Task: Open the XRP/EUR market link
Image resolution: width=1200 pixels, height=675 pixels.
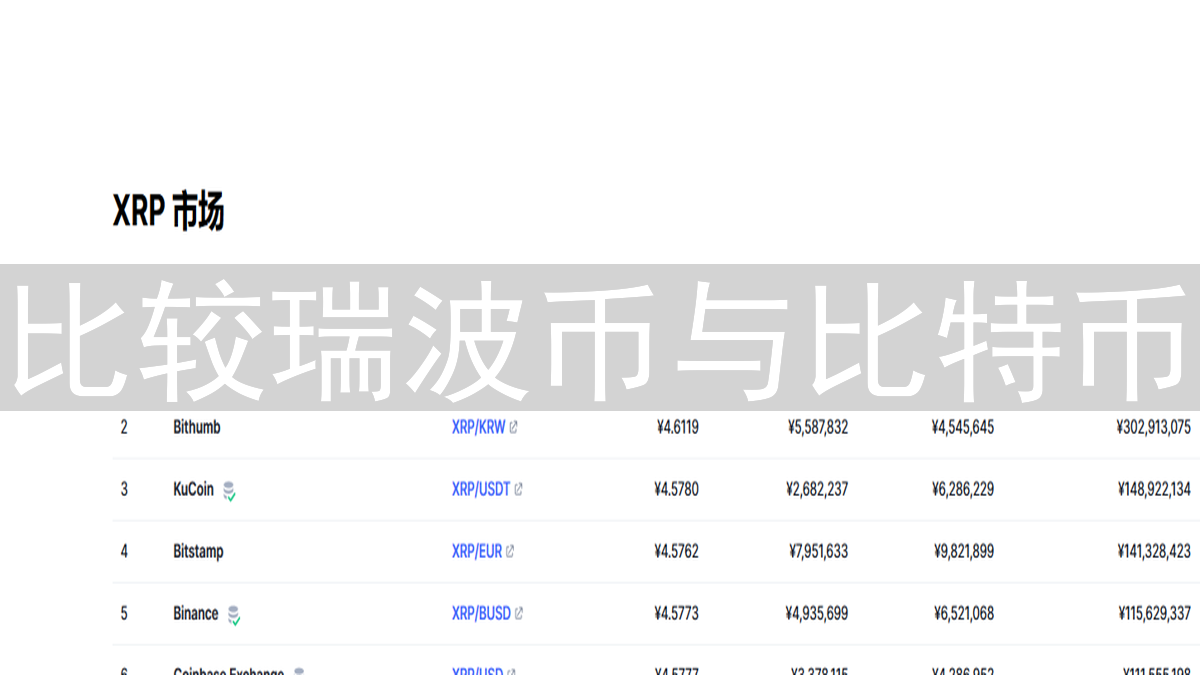Action: click(477, 551)
